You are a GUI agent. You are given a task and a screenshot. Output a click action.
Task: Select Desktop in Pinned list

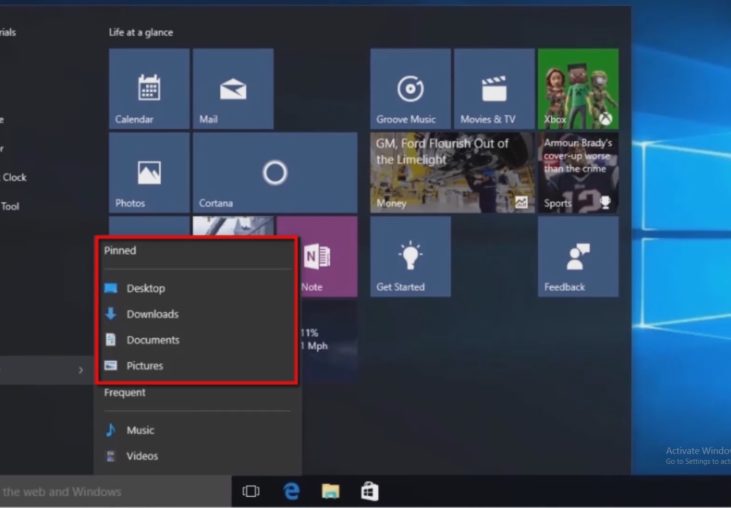click(x=146, y=288)
